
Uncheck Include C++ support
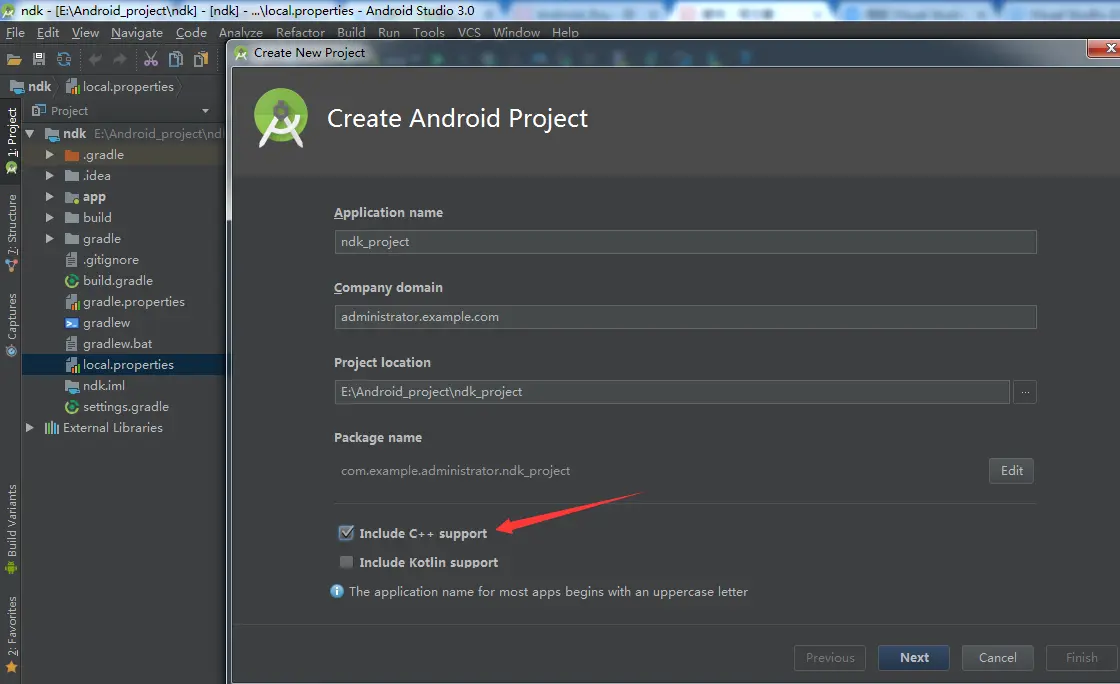(x=346, y=533)
